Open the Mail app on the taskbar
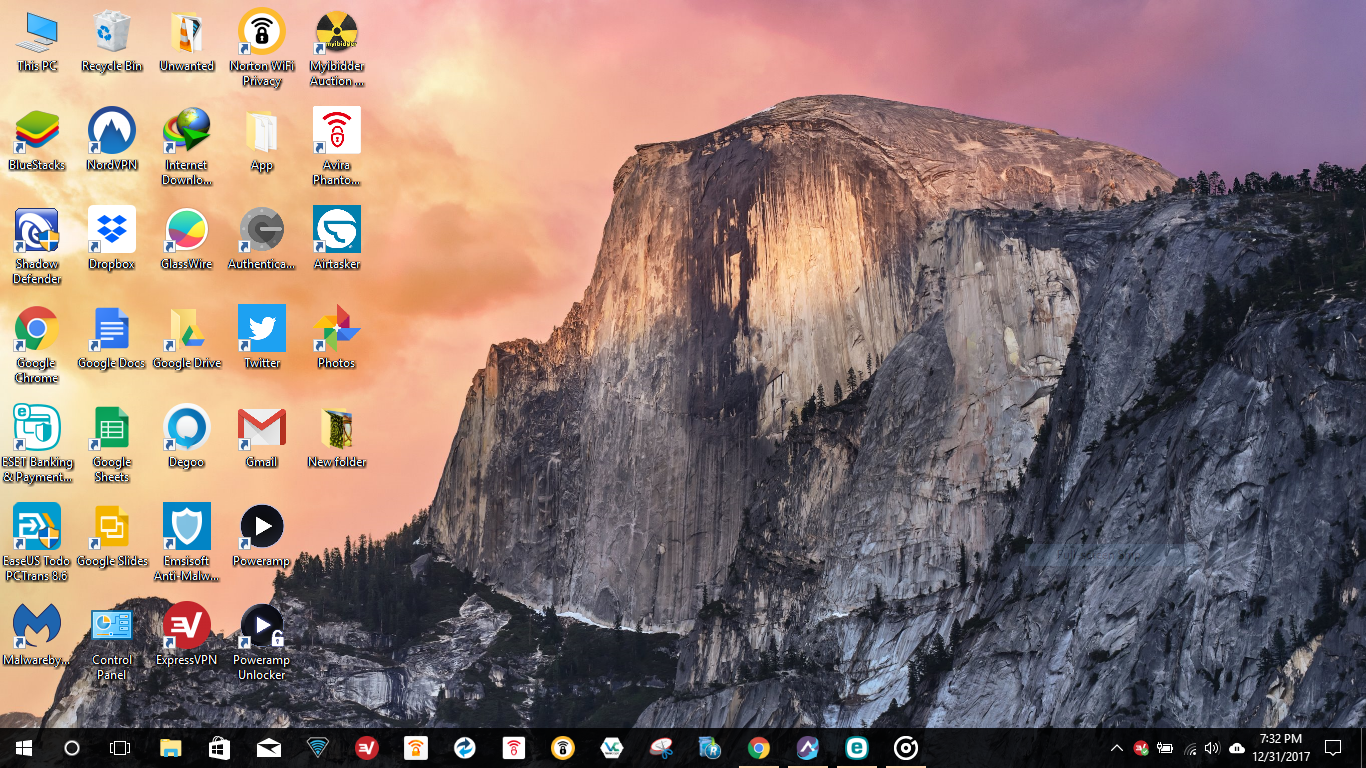The height and width of the screenshot is (768, 1366). (x=269, y=748)
